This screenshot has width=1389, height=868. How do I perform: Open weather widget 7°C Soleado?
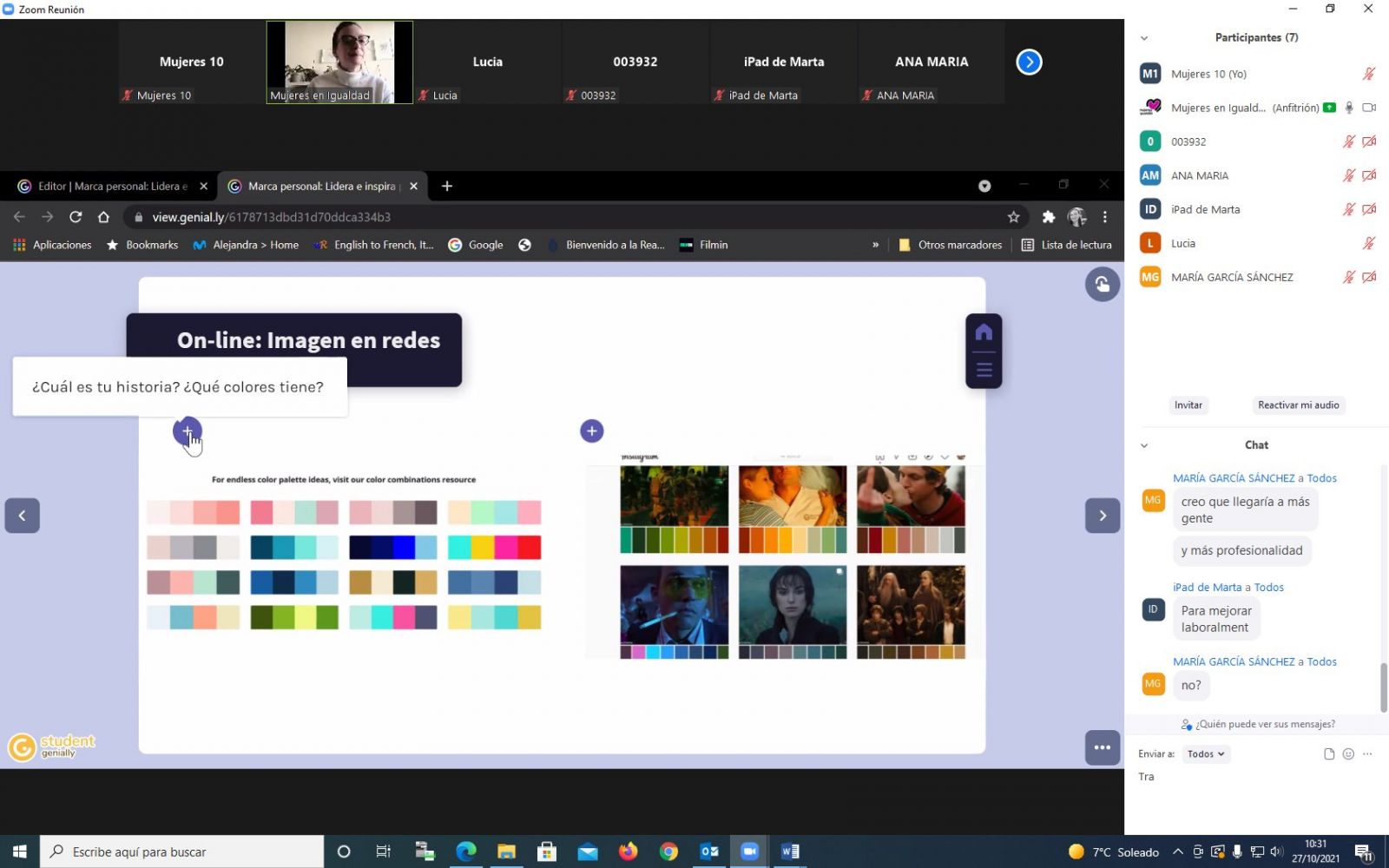click(x=1113, y=852)
